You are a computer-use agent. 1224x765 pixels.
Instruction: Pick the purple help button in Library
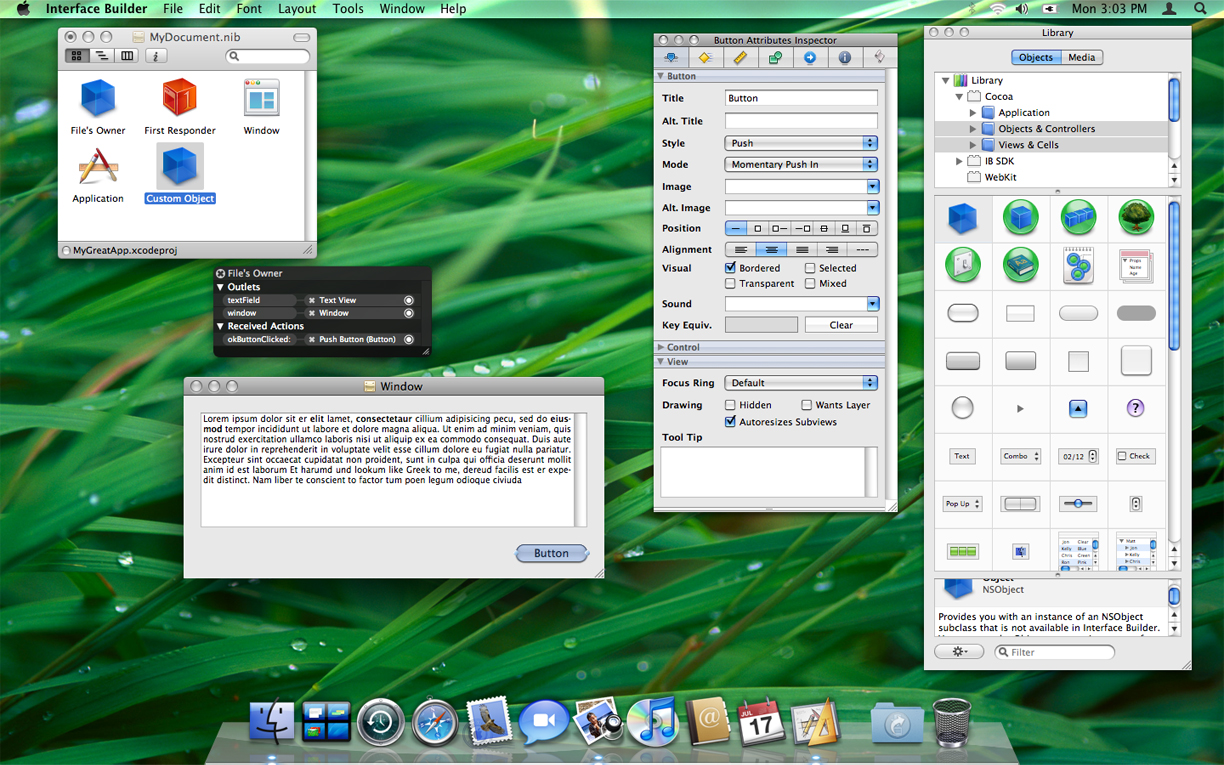[1135, 408]
